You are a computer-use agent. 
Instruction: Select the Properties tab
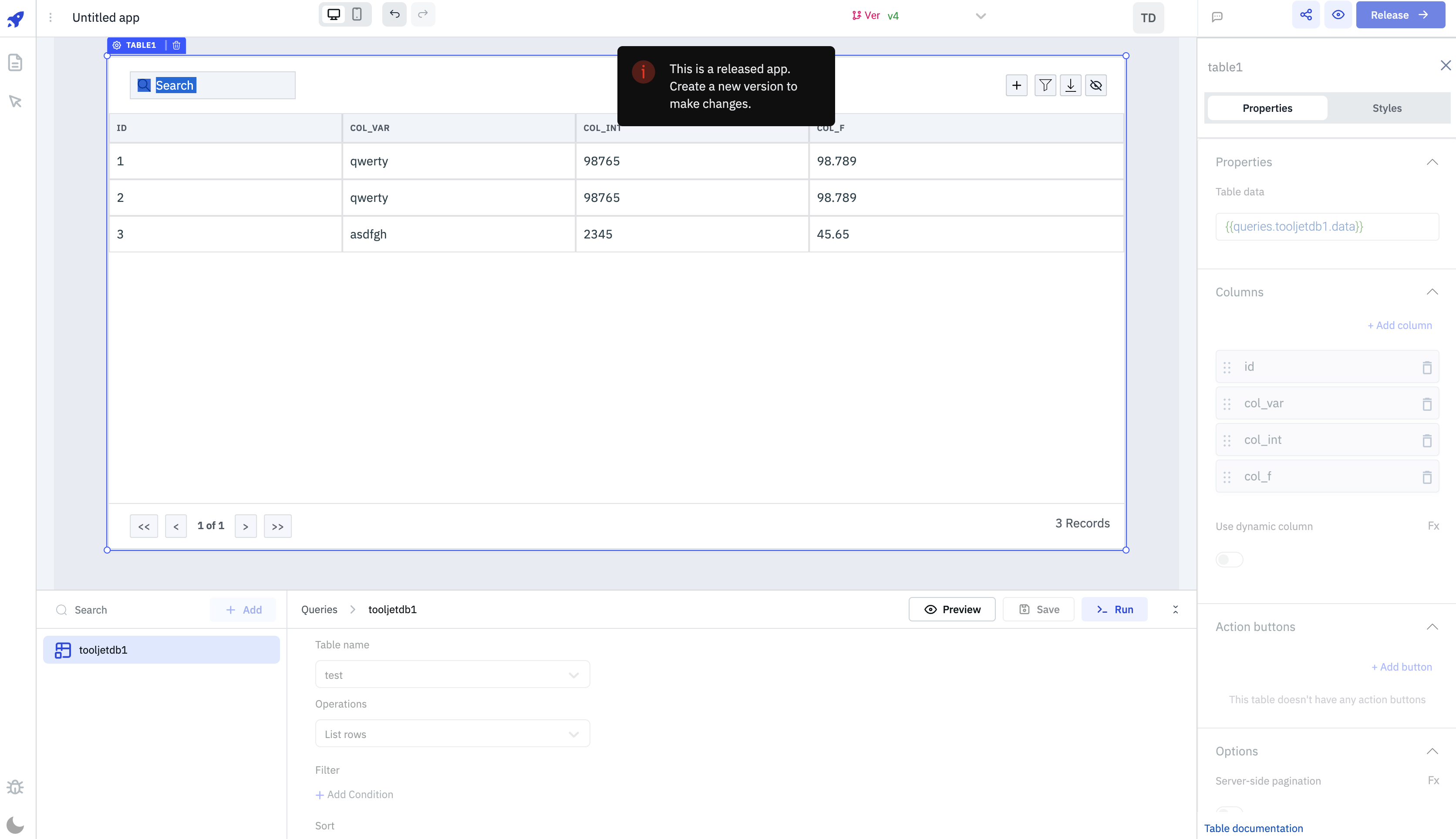click(x=1267, y=108)
